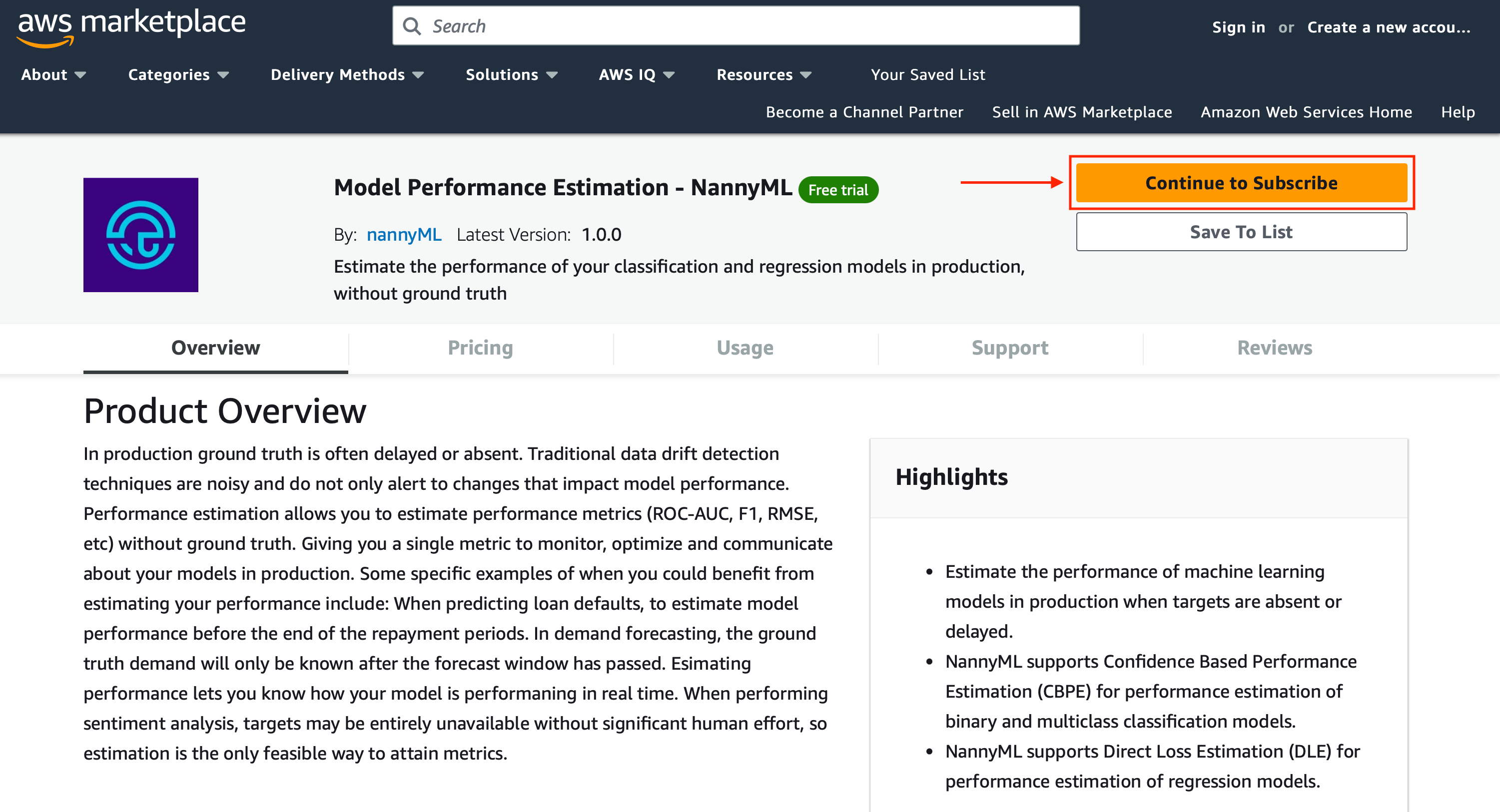Viewport: 1500px width, 812px height.
Task: Expand the Resources dropdown menu
Action: 763,74
